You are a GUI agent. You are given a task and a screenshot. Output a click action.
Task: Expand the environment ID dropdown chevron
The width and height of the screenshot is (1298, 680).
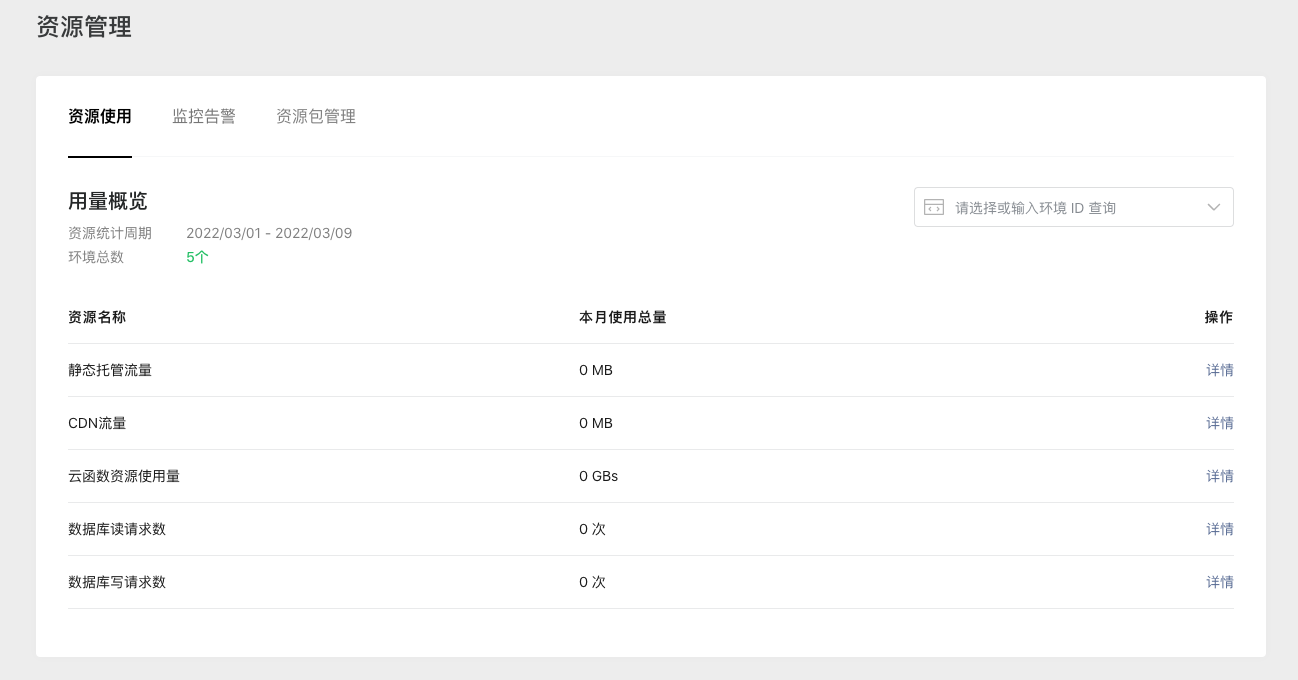click(x=1213, y=207)
